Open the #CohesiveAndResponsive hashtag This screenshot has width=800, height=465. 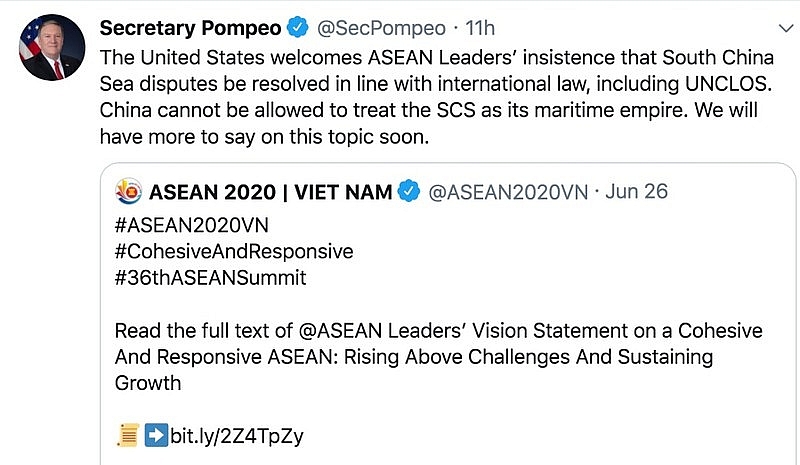coord(234,250)
